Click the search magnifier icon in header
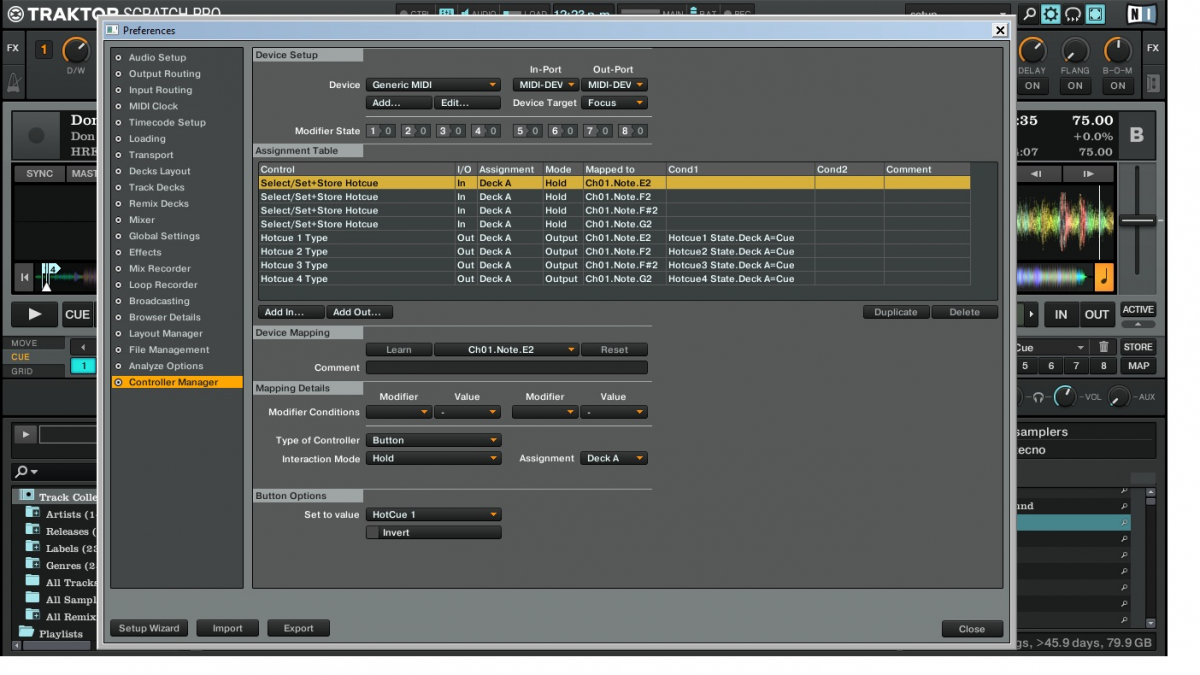 pyautogui.click(x=1029, y=14)
